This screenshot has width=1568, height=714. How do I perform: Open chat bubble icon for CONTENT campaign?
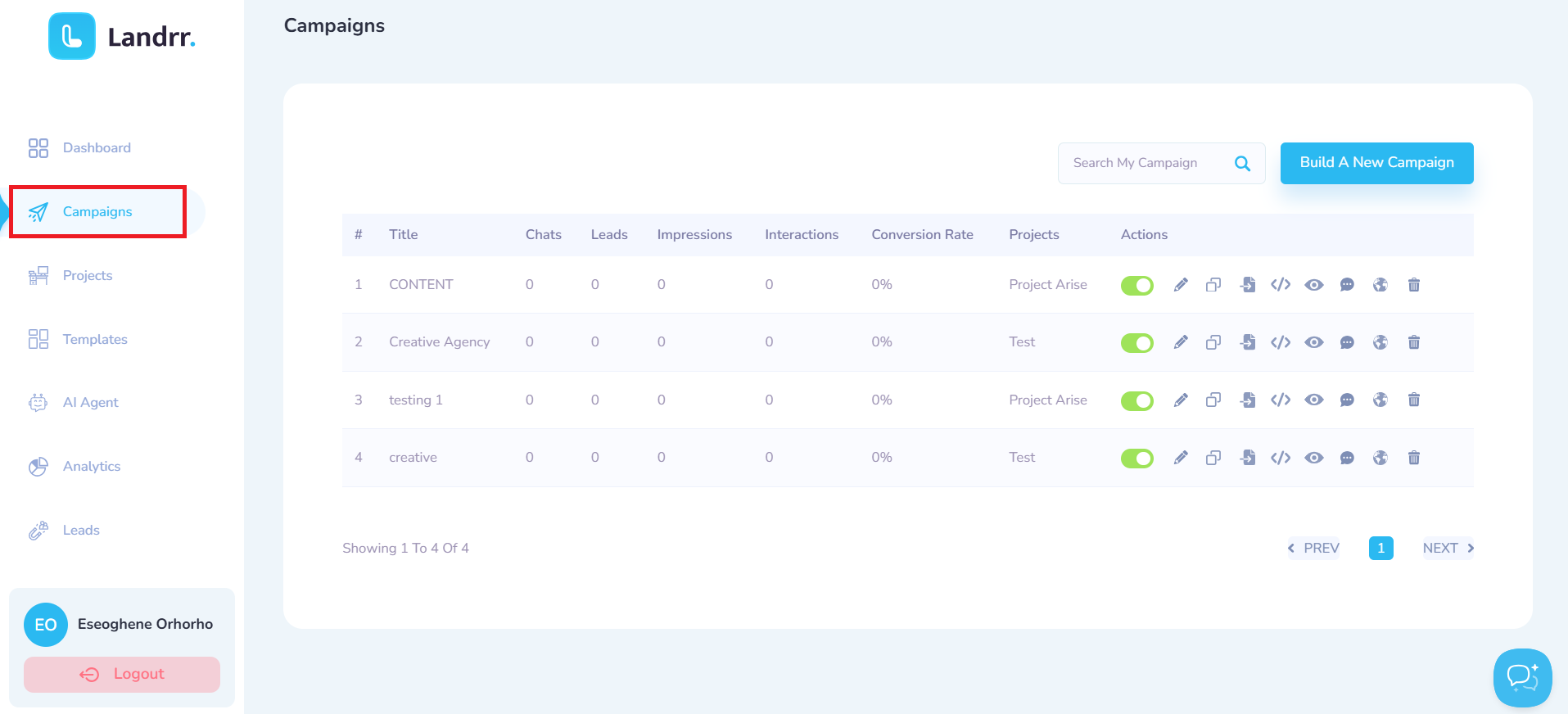(1347, 285)
